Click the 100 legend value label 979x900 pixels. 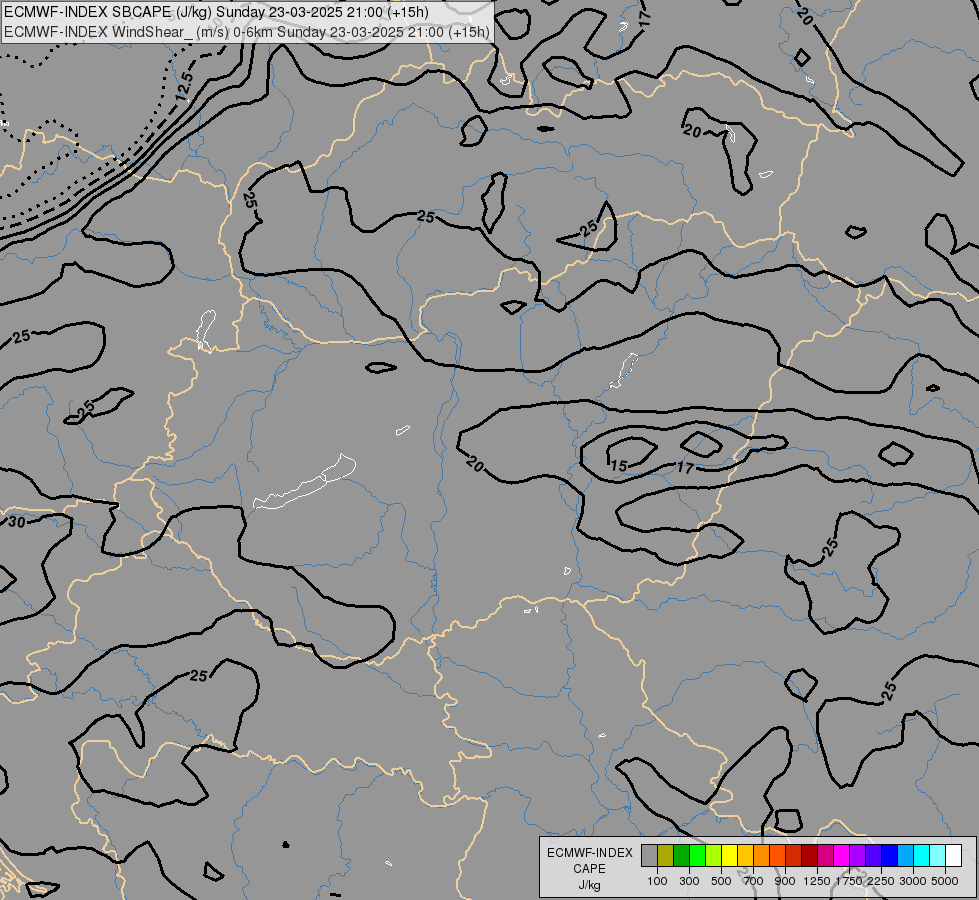click(657, 881)
